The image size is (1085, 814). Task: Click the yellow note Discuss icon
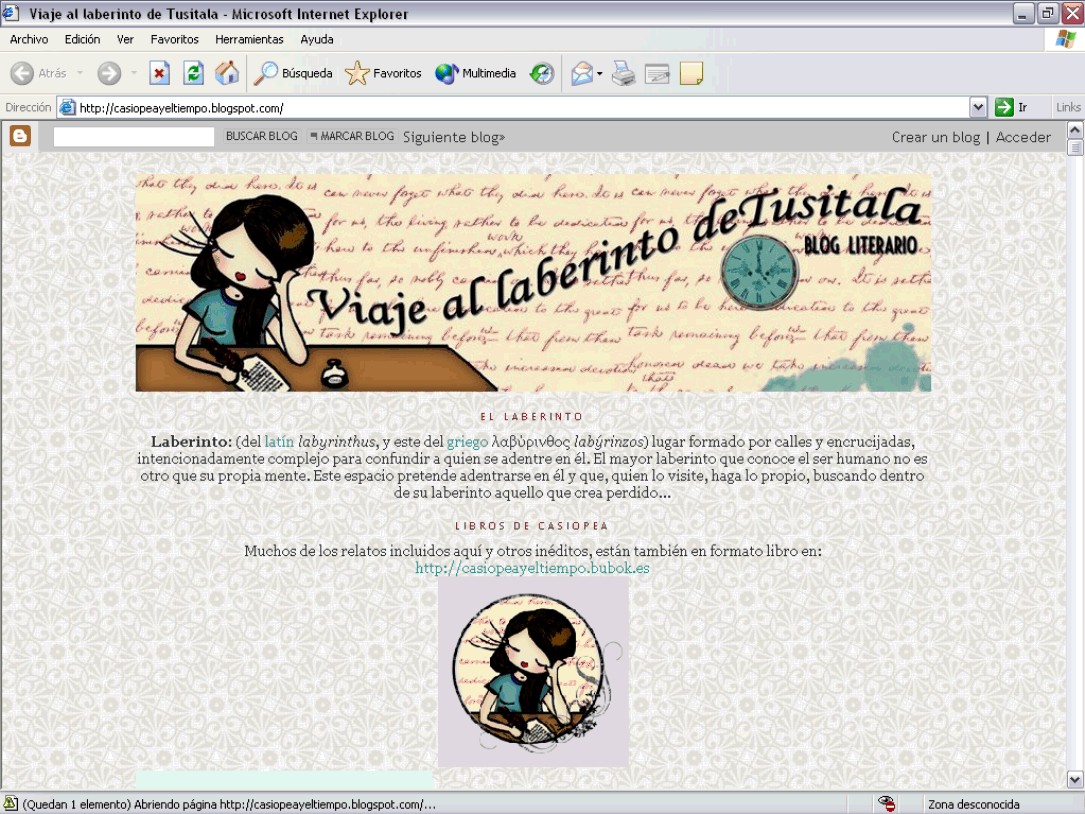(x=691, y=73)
